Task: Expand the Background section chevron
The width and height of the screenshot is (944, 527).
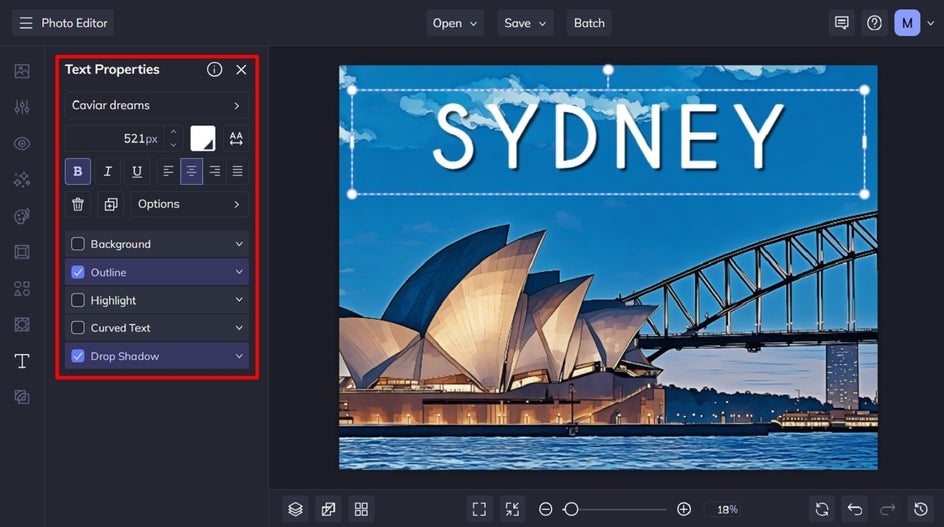Action: click(239, 244)
